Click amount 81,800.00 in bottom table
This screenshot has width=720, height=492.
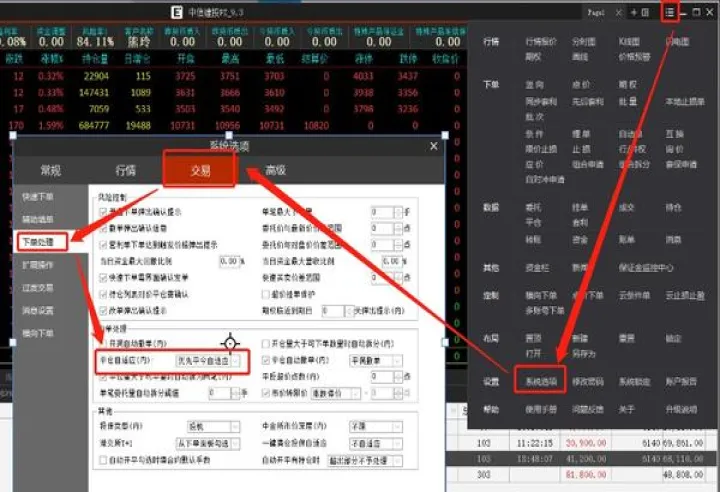click(586, 475)
